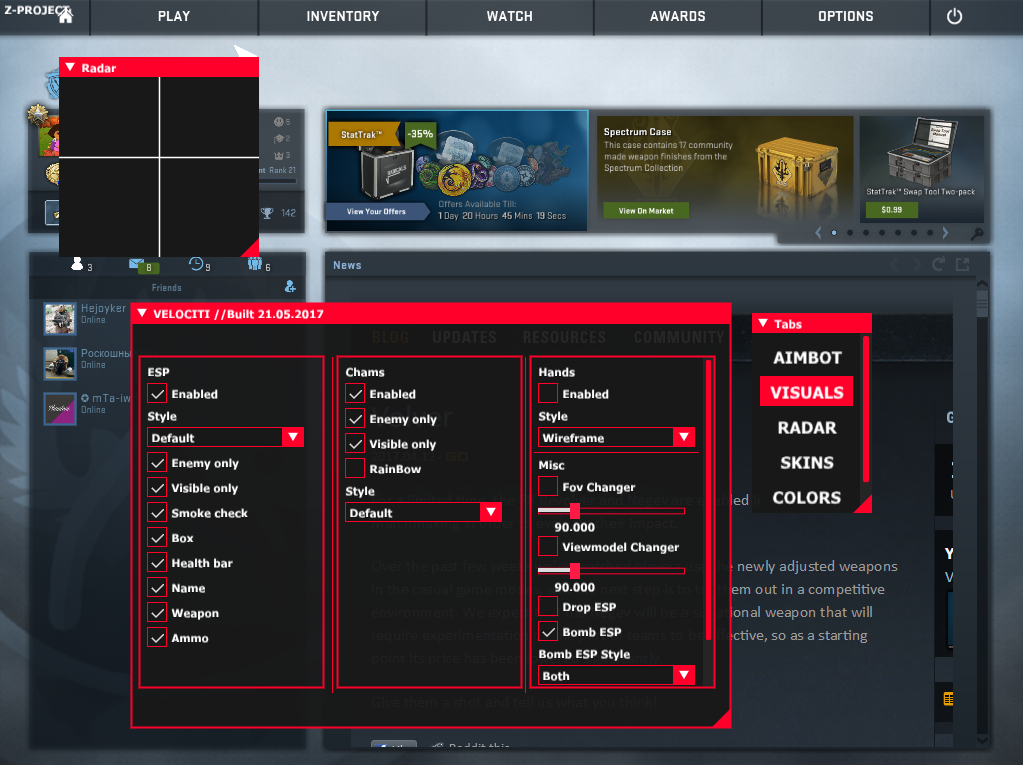The height and width of the screenshot is (765, 1023).
Task: Switch to the AIMBOT tab
Action: coord(807,357)
